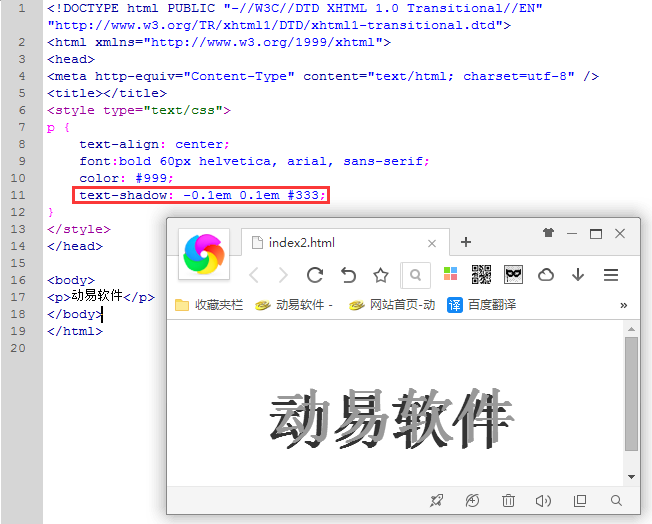Screen dimensions: 652x524
Task: Click the undo/restore closed tab icon
Action: pyautogui.click(x=348, y=275)
